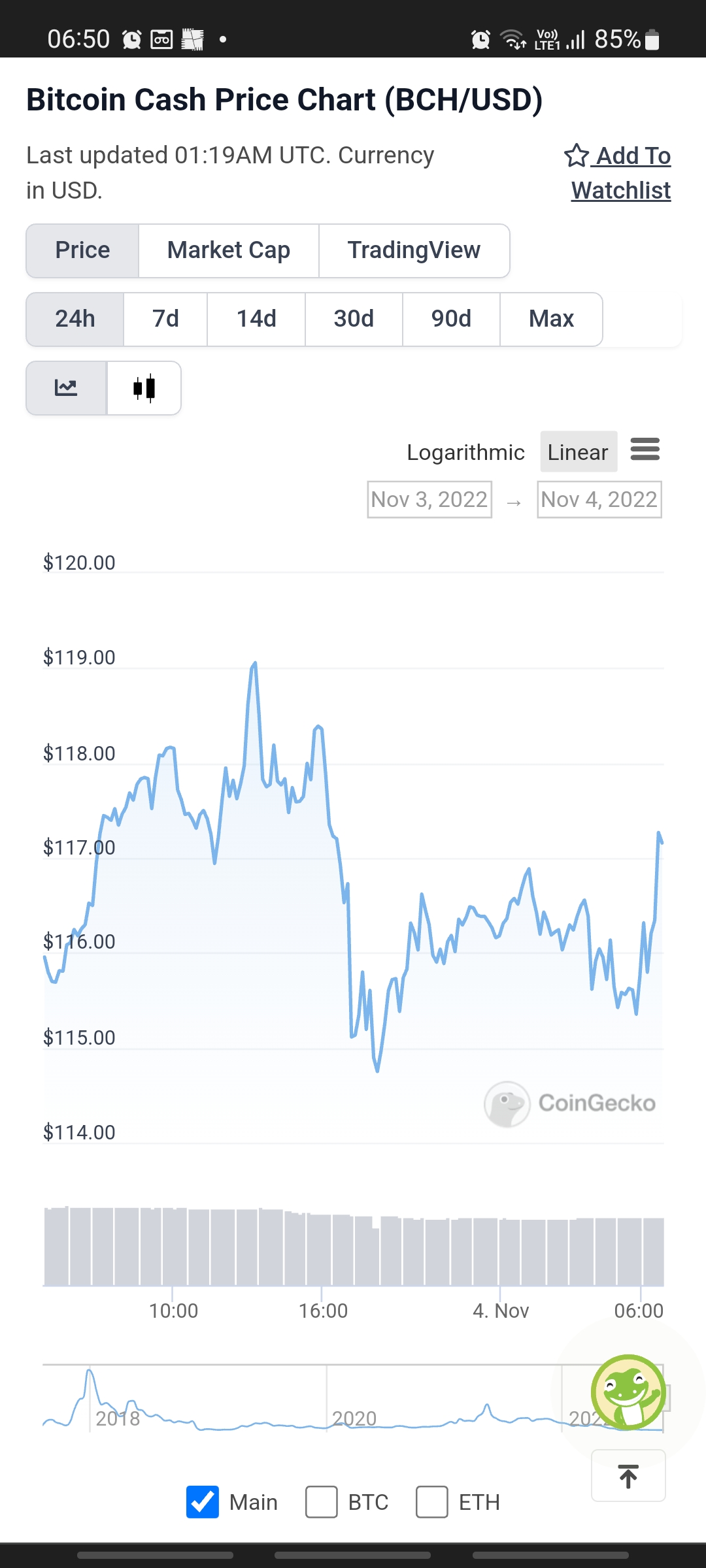Switch to Market Cap tab
706x1568 pixels.
click(229, 251)
